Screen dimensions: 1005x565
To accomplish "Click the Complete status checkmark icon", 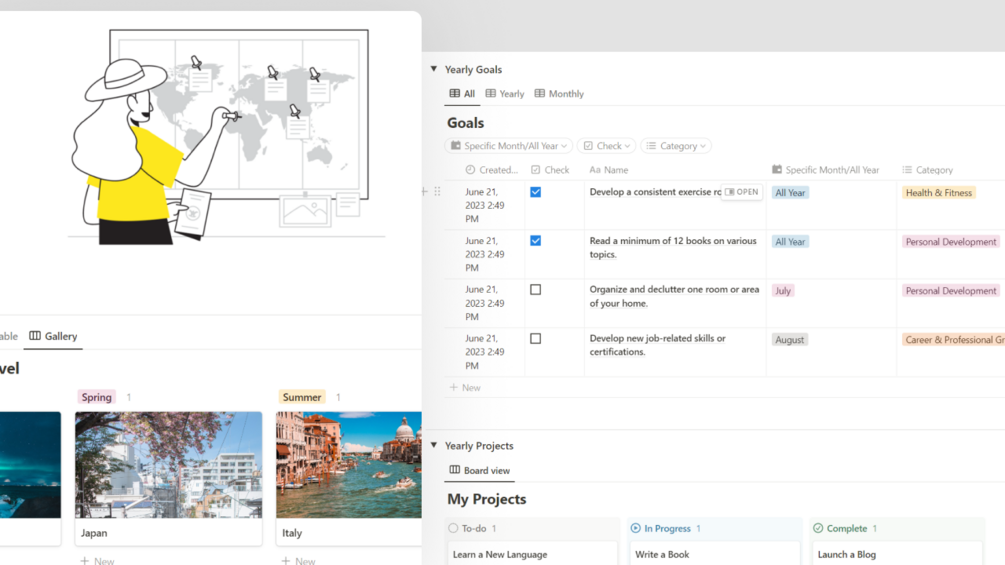I will click(x=818, y=528).
